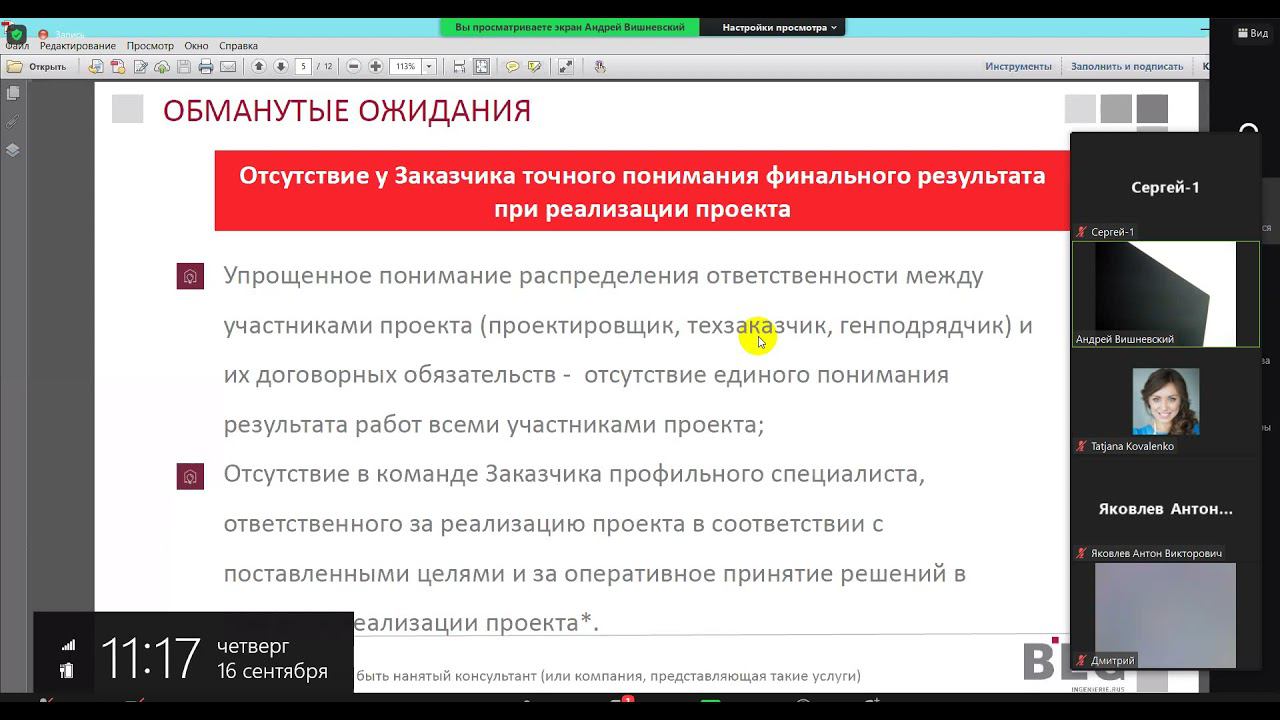Open the Настройки просмотра dropdown
This screenshot has height=720, width=1280.
pyautogui.click(x=780, y=28)
